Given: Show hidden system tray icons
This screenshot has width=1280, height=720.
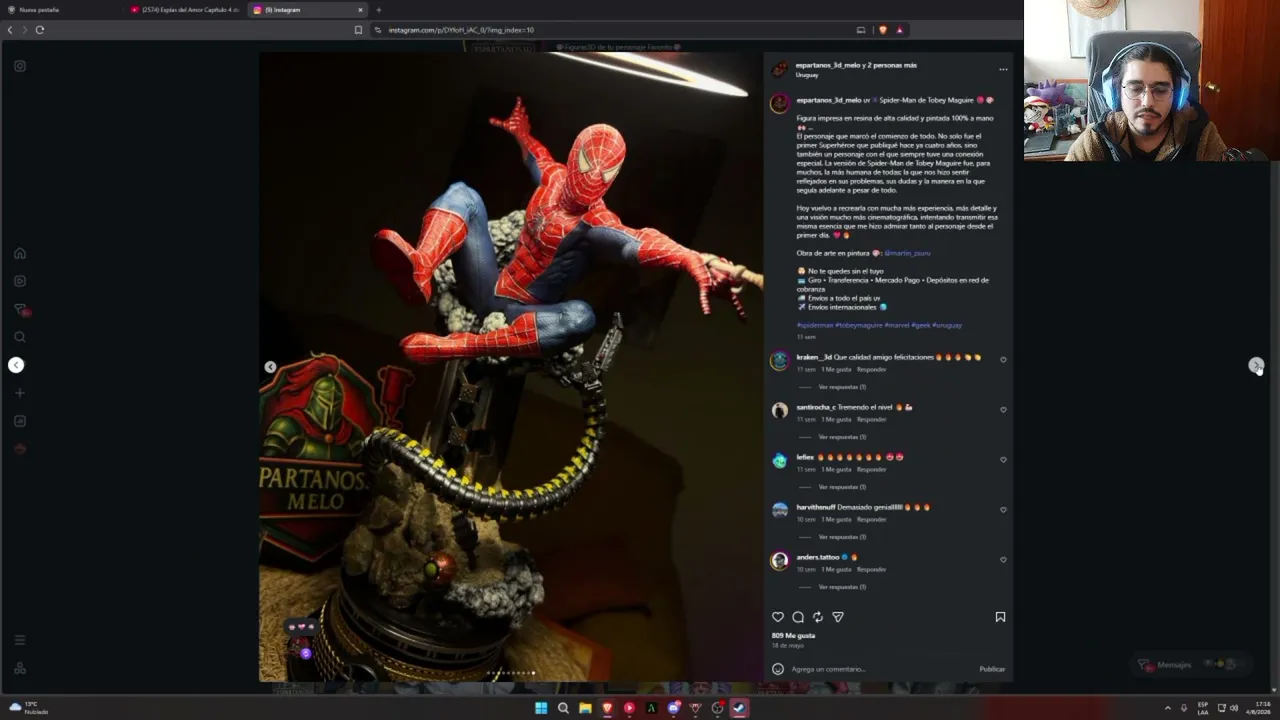Looking at the screenshot, I should 1167,708.
